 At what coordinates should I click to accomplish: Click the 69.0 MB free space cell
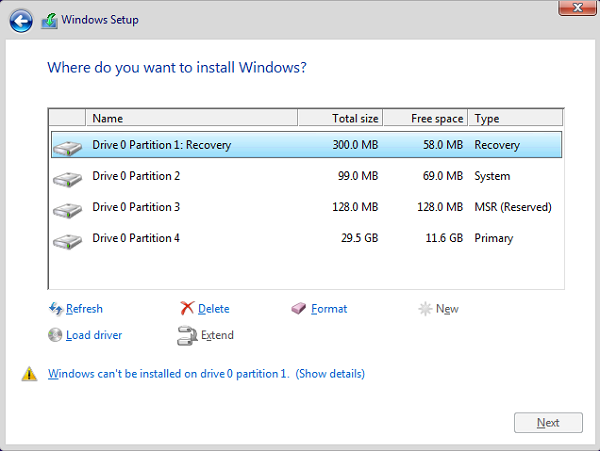pos(443,176)
